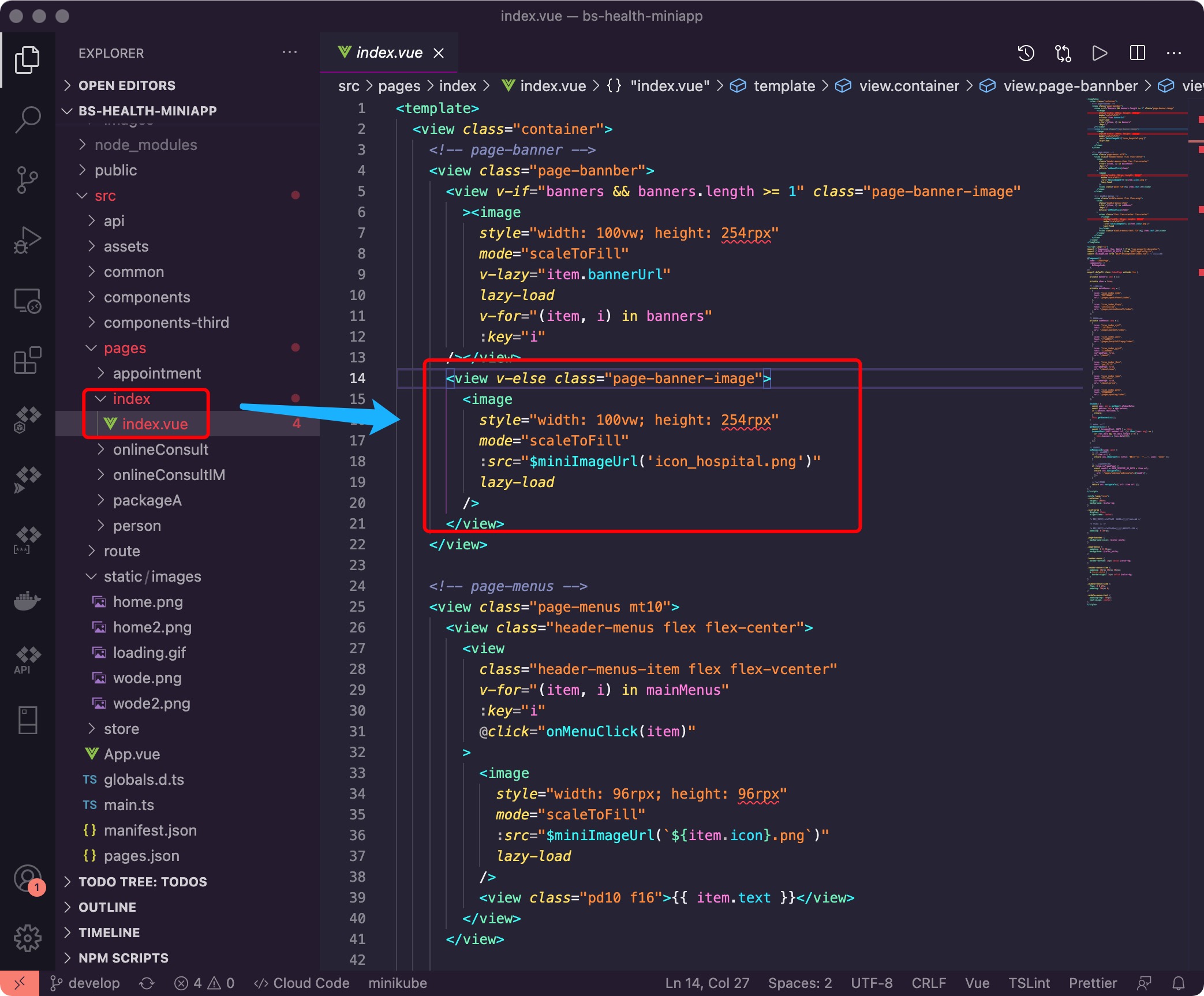Open the Explorer view in activity bar

27,60
